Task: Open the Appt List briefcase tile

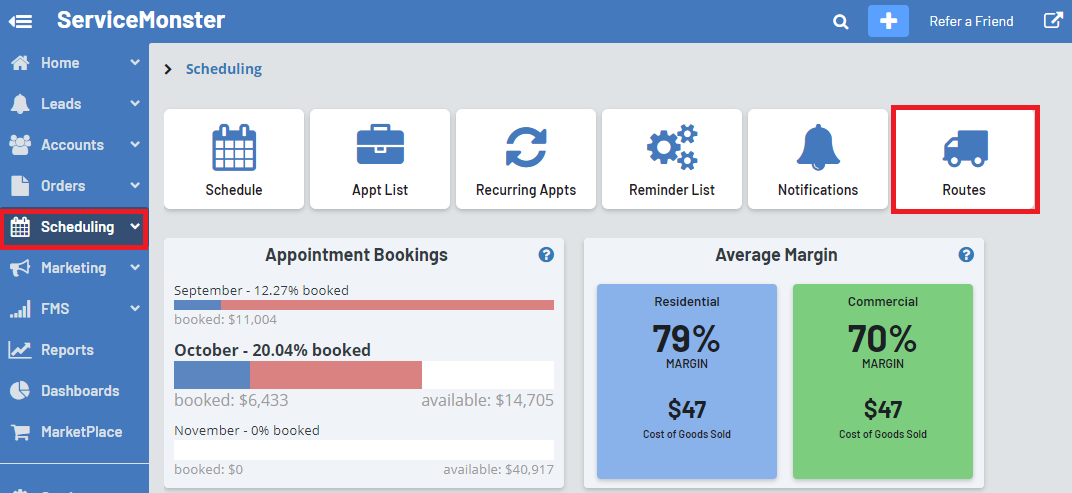Action: 380,159
